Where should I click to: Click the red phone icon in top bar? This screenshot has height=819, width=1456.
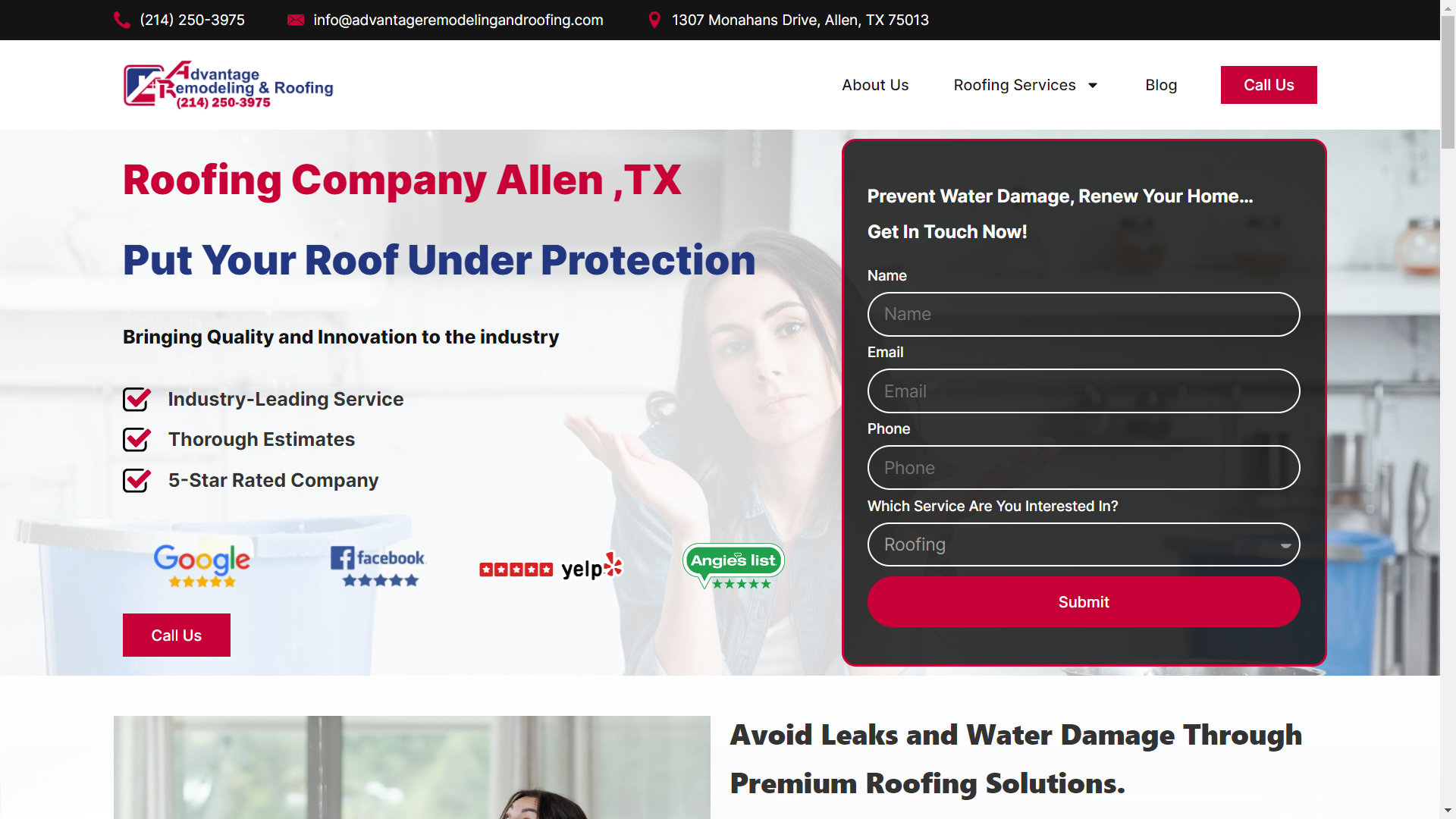pyautogui.click(x=122, y=20)
